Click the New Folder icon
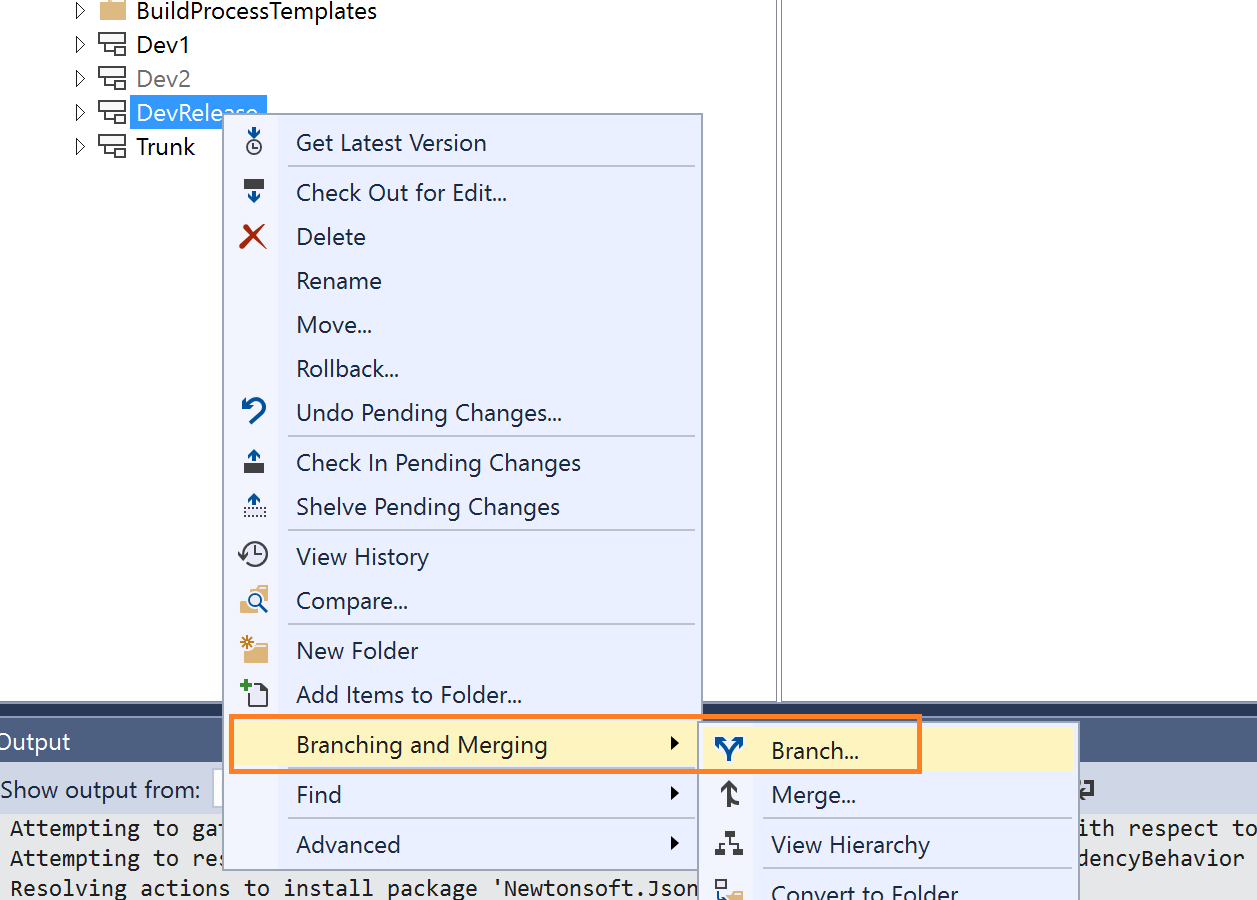This screenshot has width=1257, height=900. click(254, 650)
